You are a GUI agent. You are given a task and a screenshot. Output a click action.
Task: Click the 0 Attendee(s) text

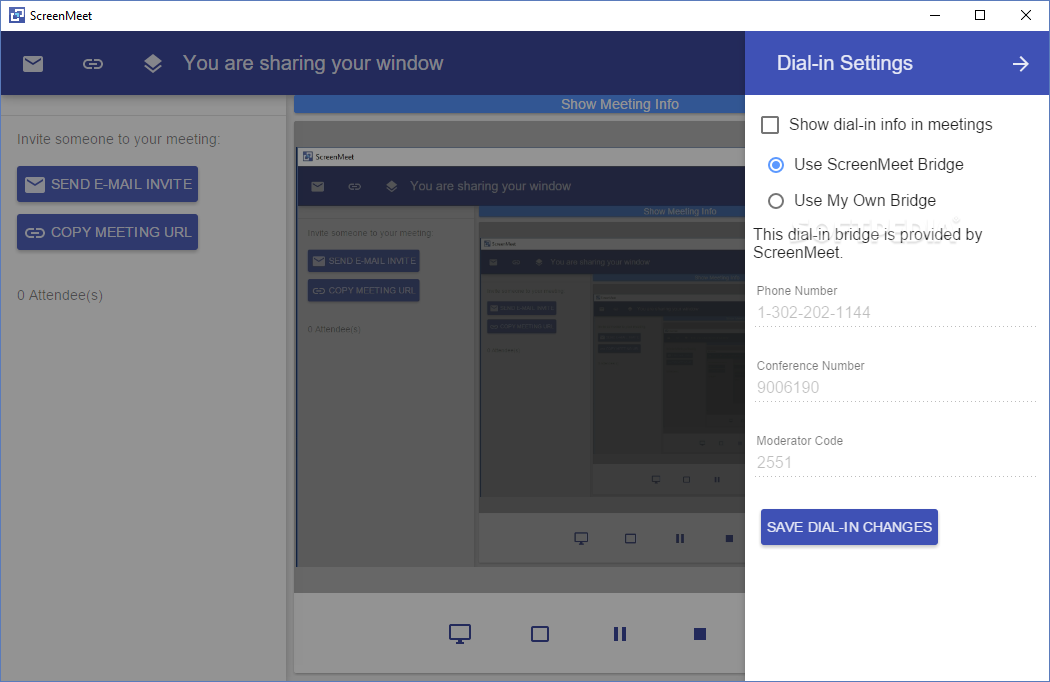[60, 295]
